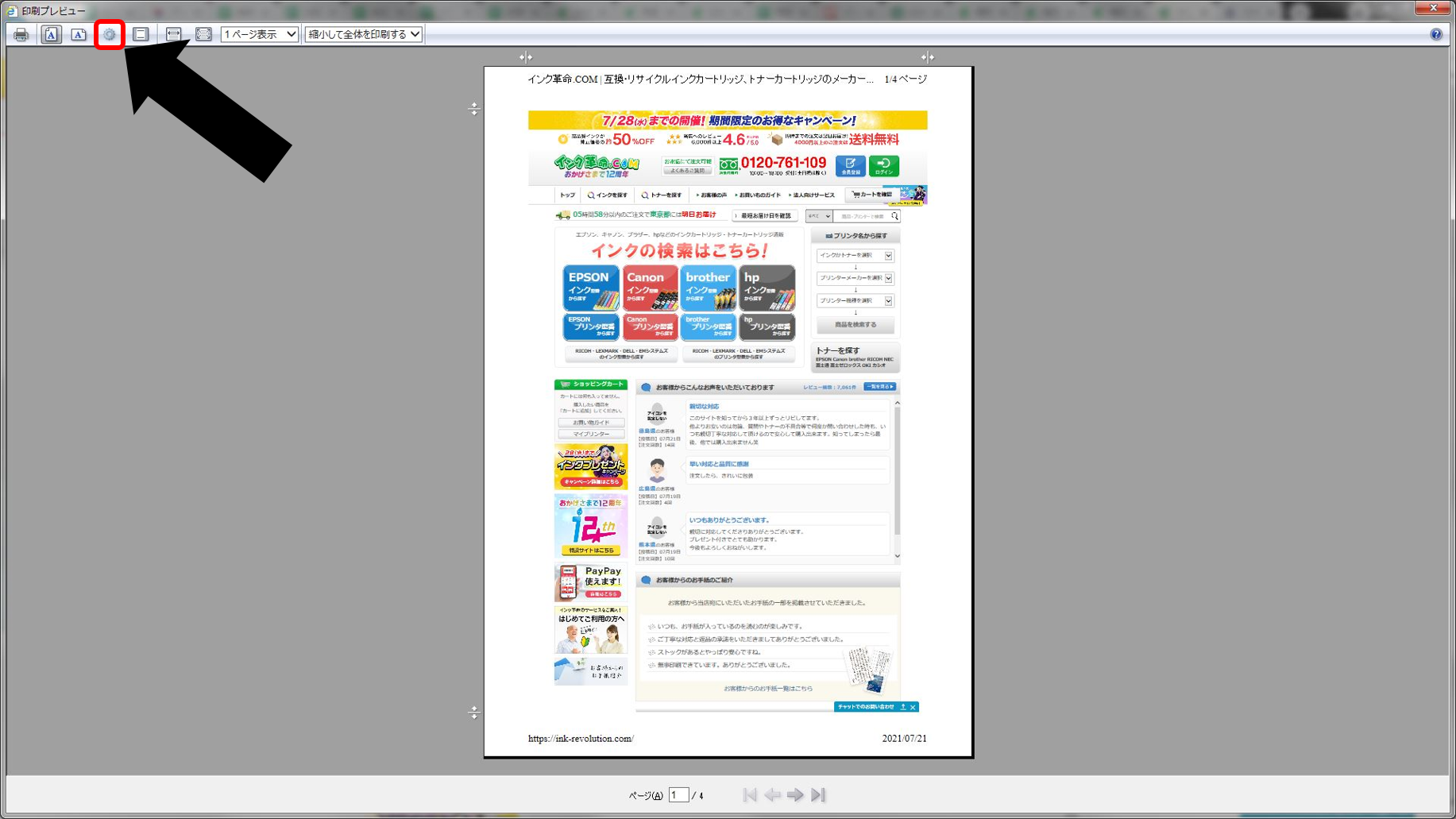
Task: Switch preview to full page view
Action: 203,34
